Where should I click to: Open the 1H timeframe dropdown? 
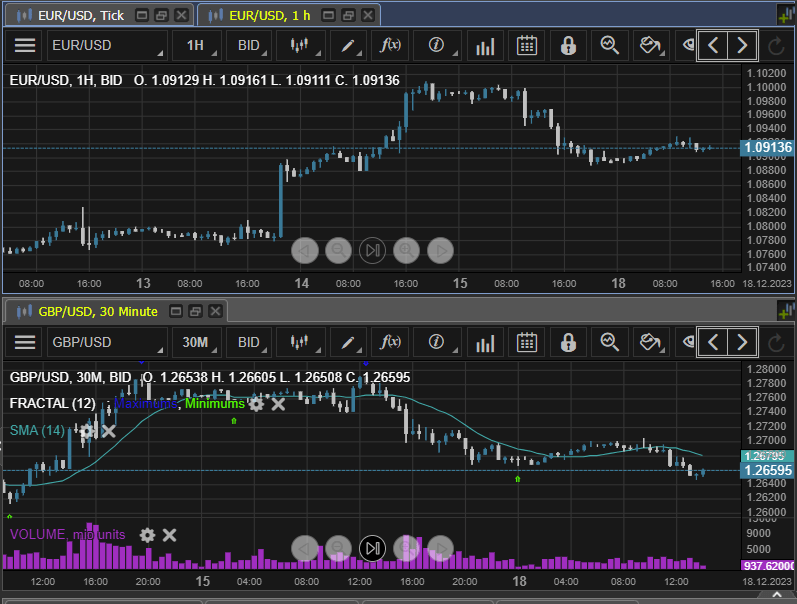196,45
